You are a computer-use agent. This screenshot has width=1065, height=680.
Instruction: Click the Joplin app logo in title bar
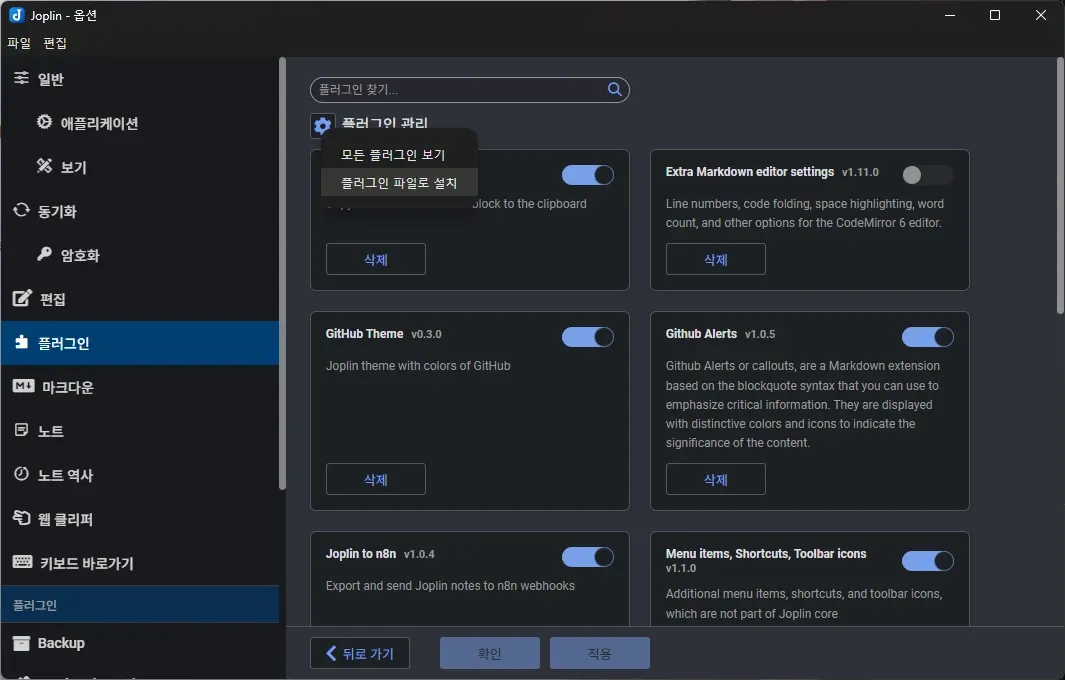17,15
